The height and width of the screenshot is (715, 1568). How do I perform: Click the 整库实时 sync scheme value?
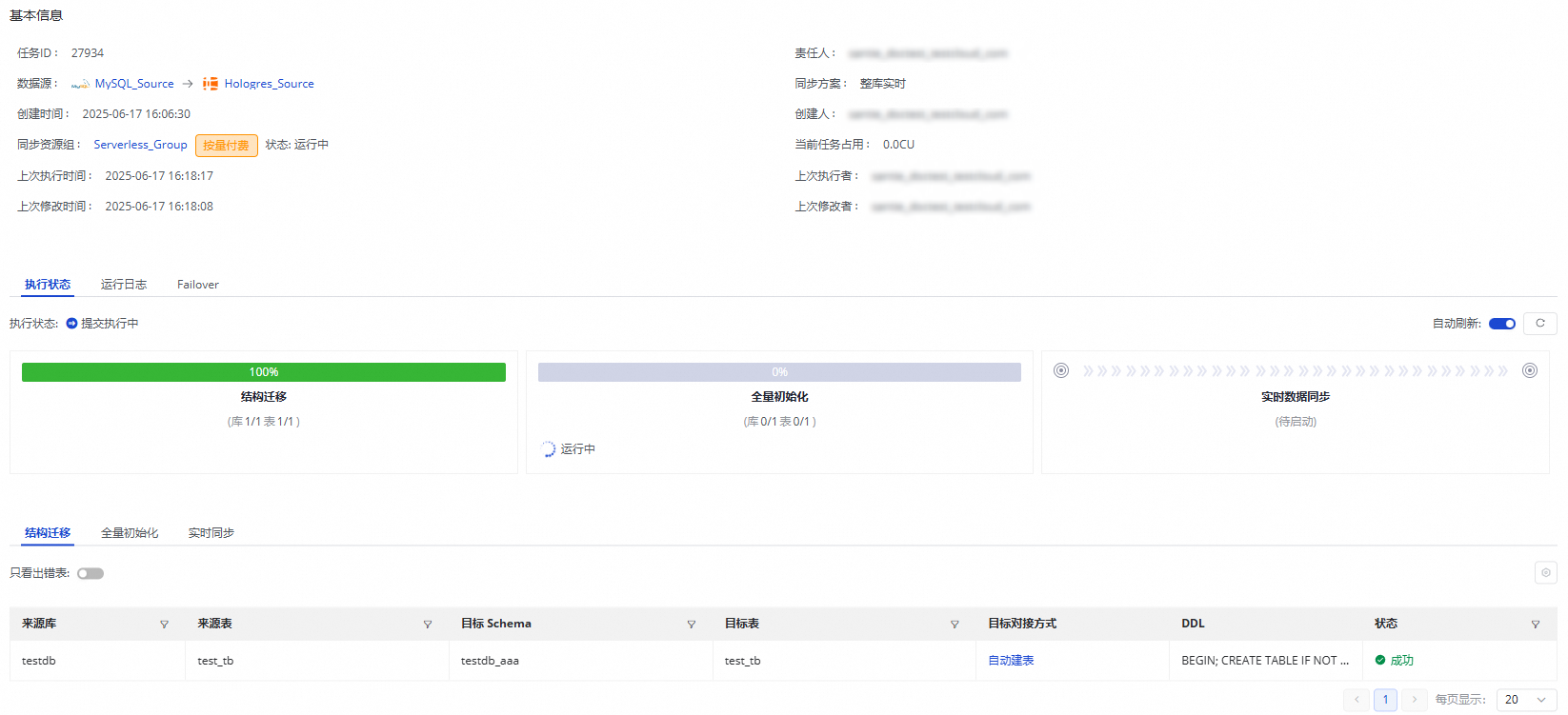point(883,84)
